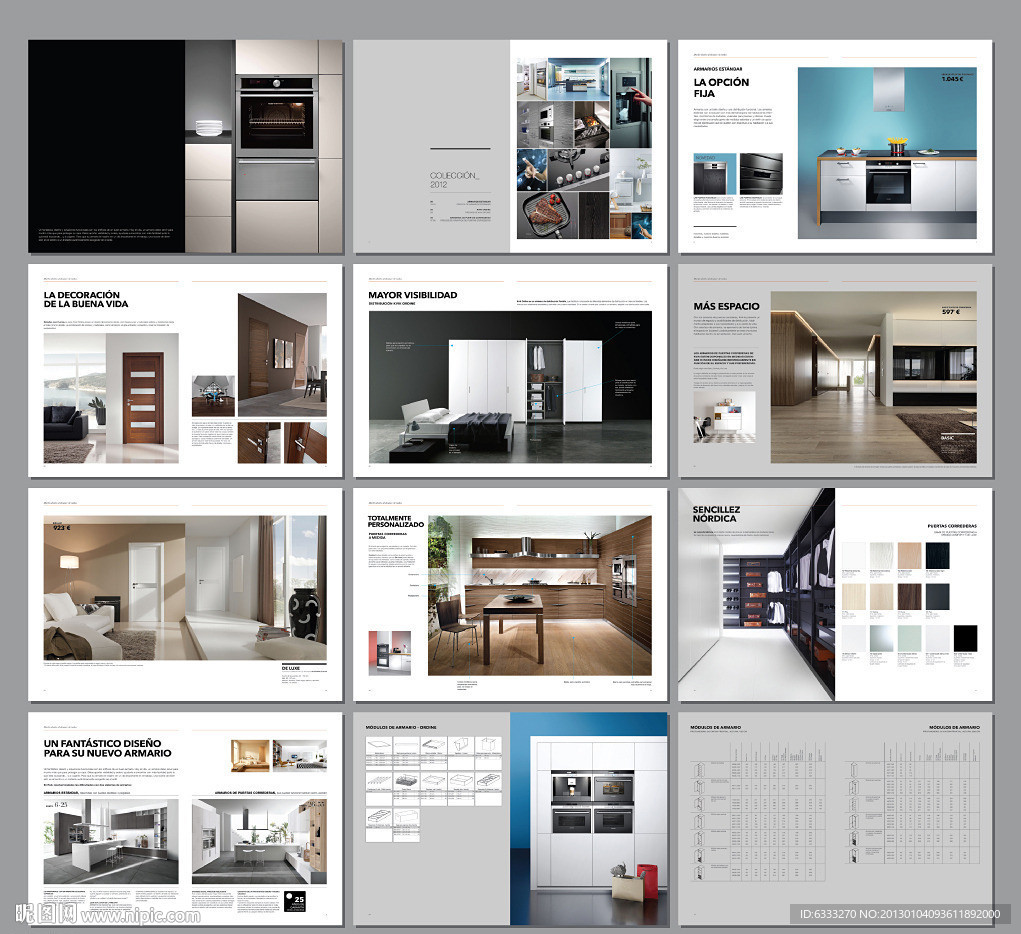Click the "PUERTAS CORREDERAS" label above the swatches
The height and width of the screenshot is (934, 1021).
pyautogui.click(x=952, y=526)
